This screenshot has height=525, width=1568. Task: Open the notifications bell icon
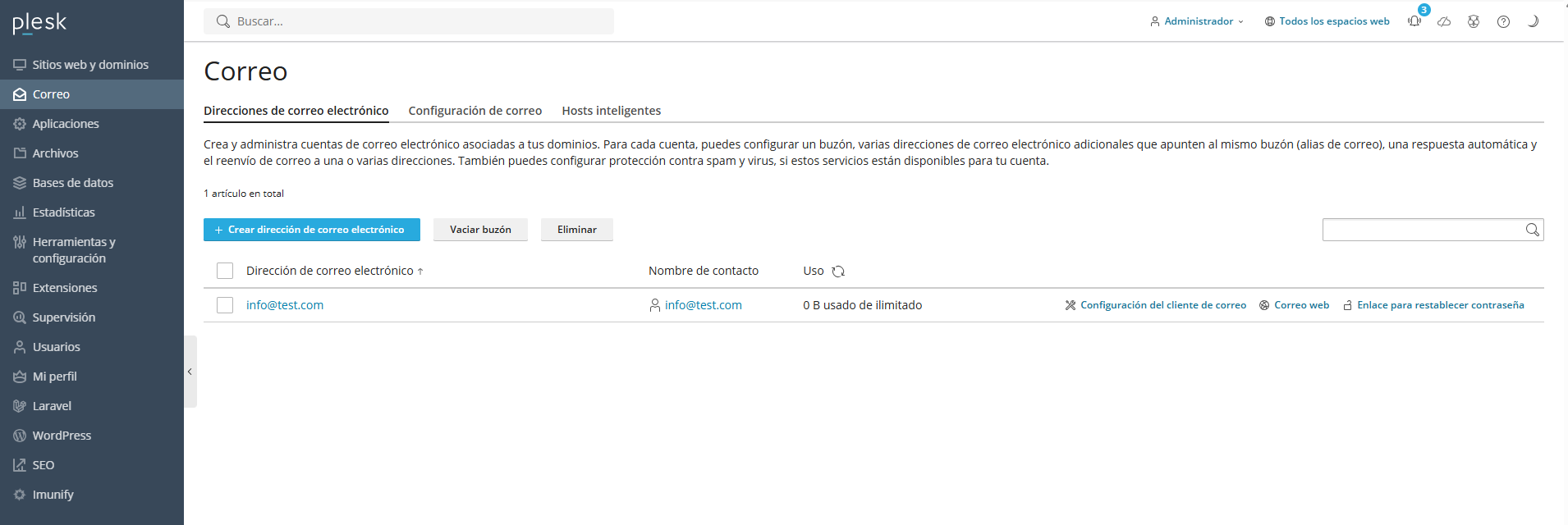click(1414, 21)
